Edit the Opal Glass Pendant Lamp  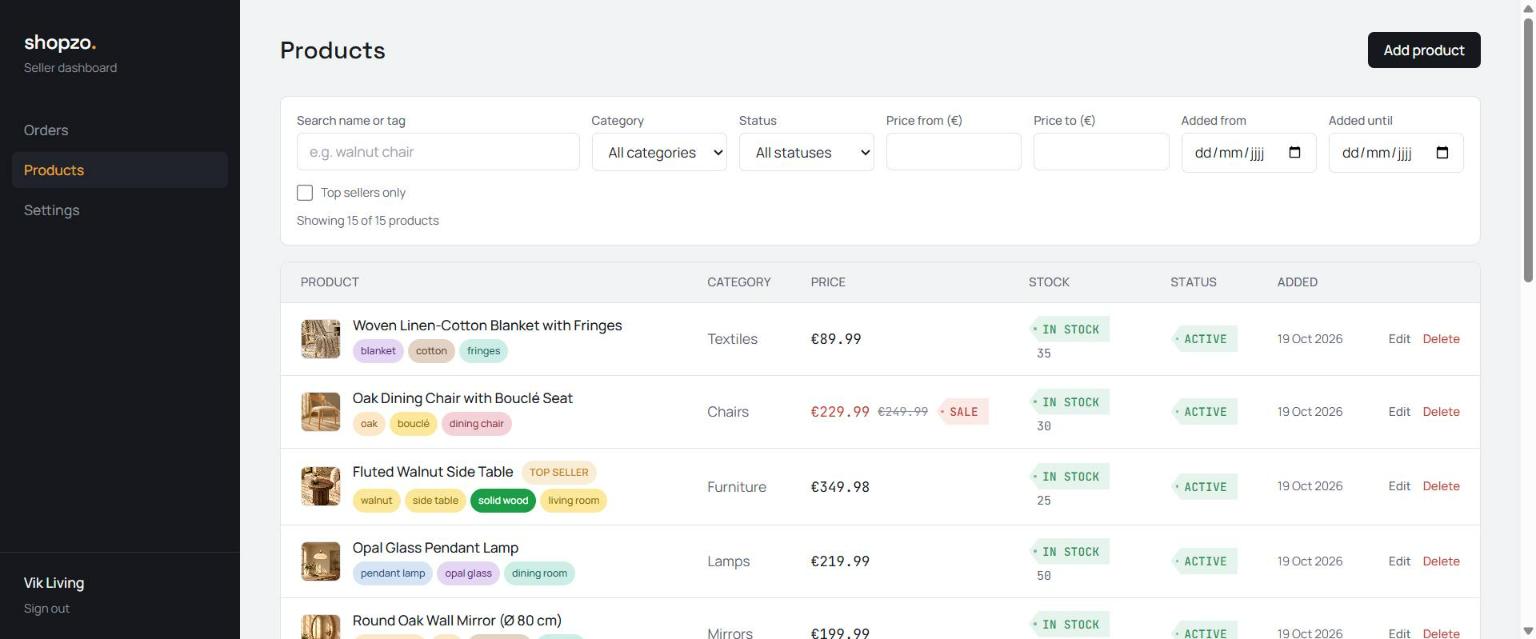point(1399,561)
